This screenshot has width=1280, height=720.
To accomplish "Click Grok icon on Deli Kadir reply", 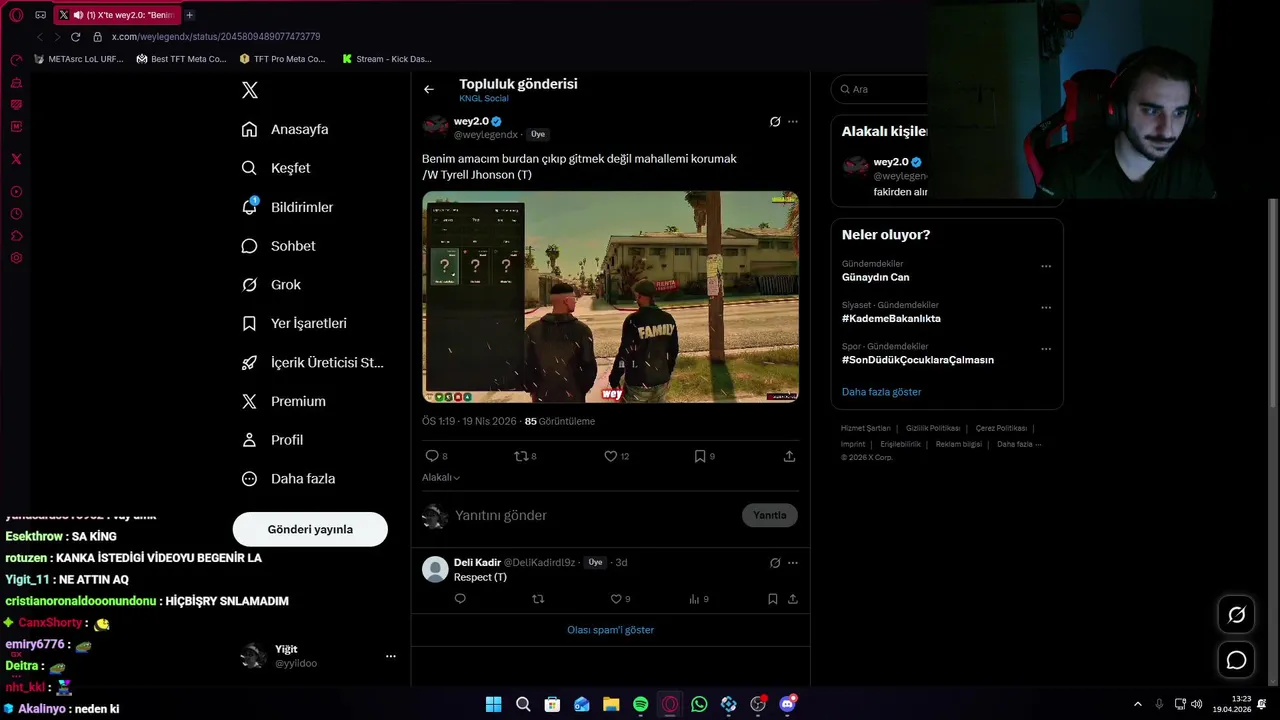I will click(775, 563).
